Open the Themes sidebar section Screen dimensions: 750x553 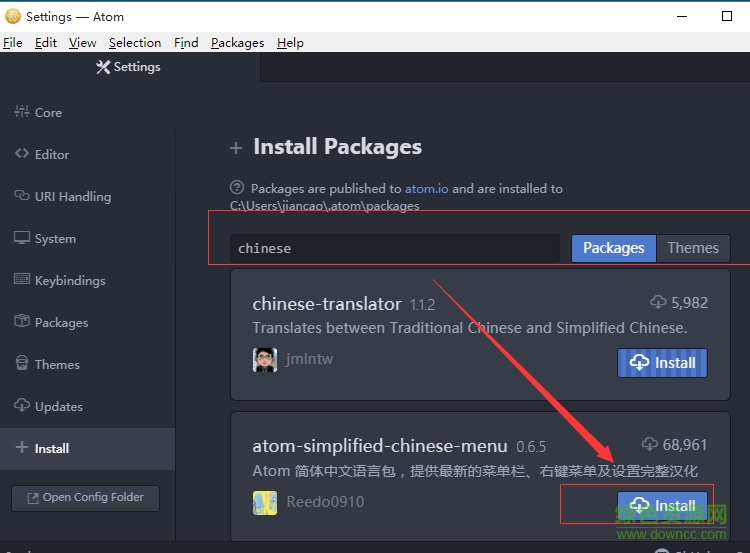[57, 365]
